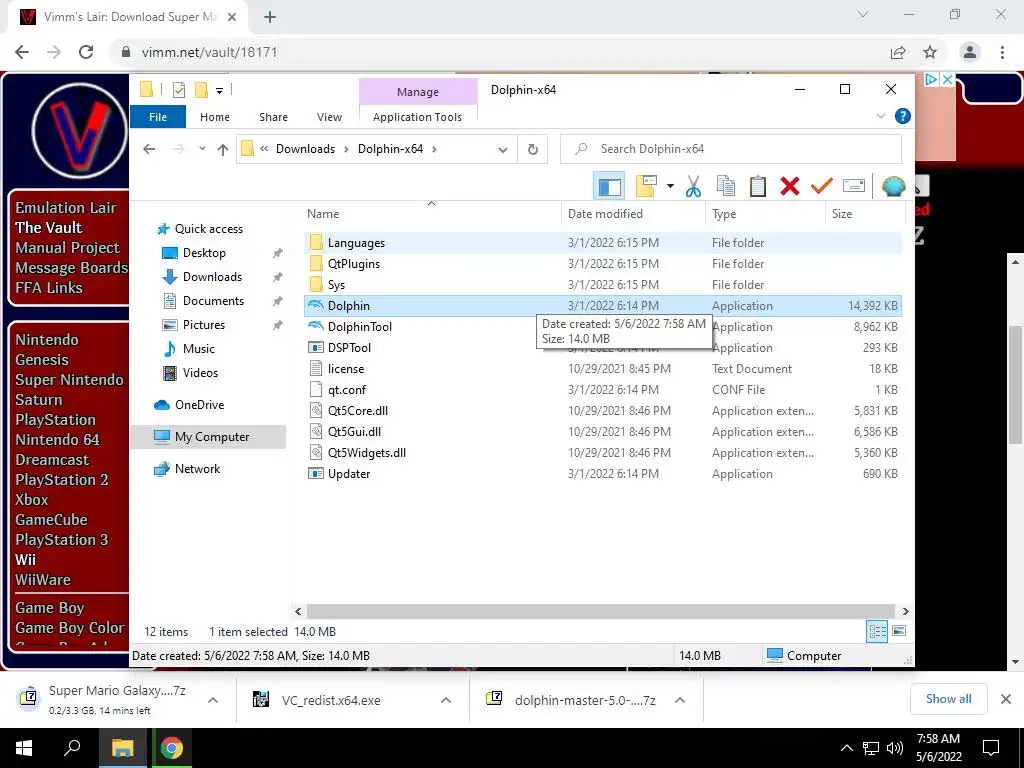Click the red X Delete icon
The width and height of the screenshot is (1024, 768).
coord(790,187)
